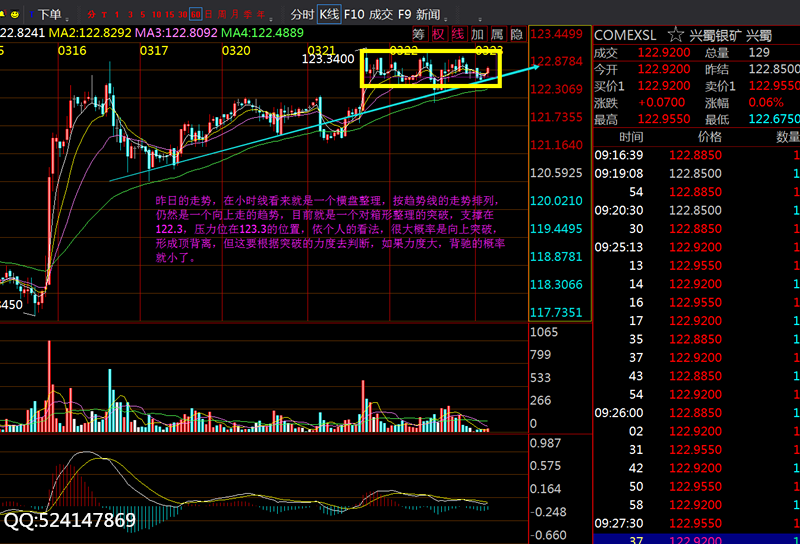
Task: Click the COMEXSL symbol name
Action: point(626,35)
